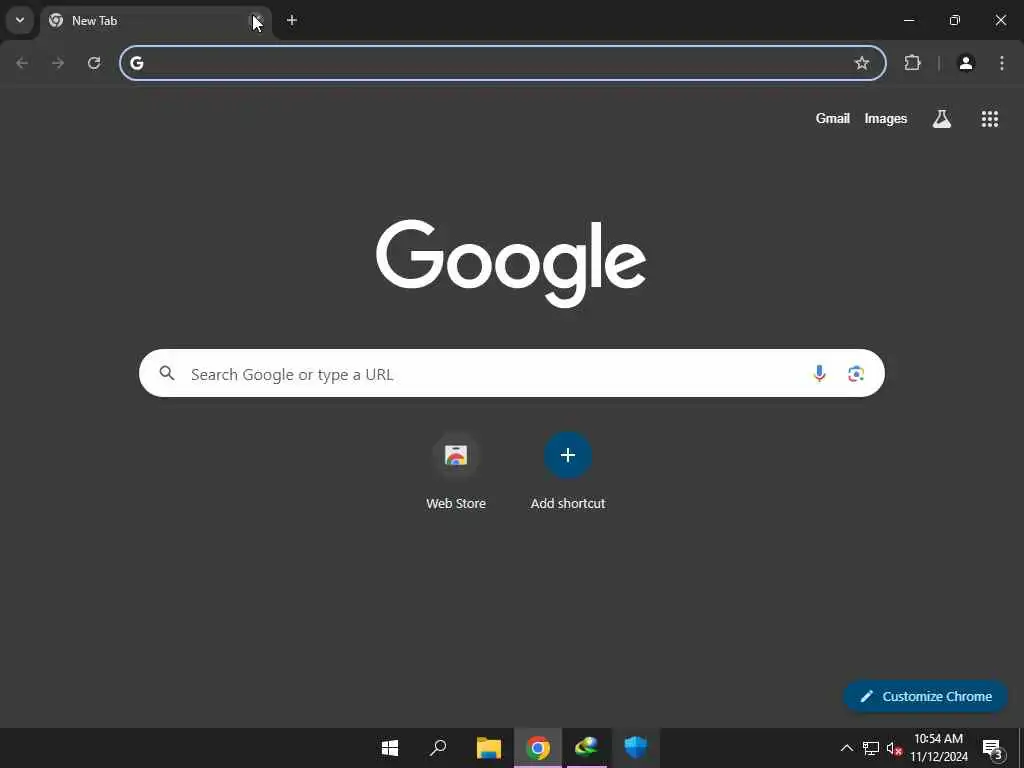Viewport: 1024px width, 768px height.
Task: Click the browser forward arrow
Action: pyautogui.click(x=58, y=63)
